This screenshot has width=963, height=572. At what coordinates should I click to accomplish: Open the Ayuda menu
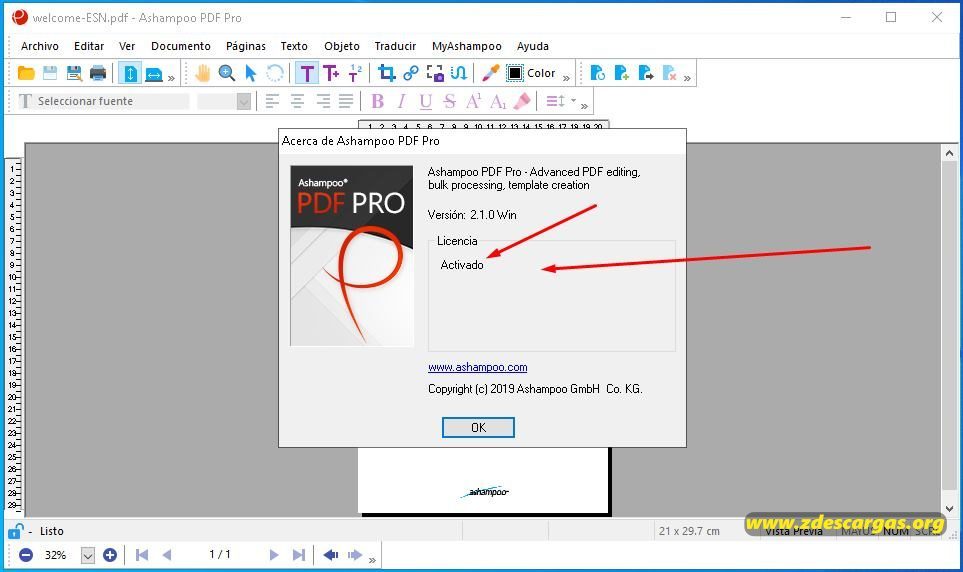coord(532,46)
